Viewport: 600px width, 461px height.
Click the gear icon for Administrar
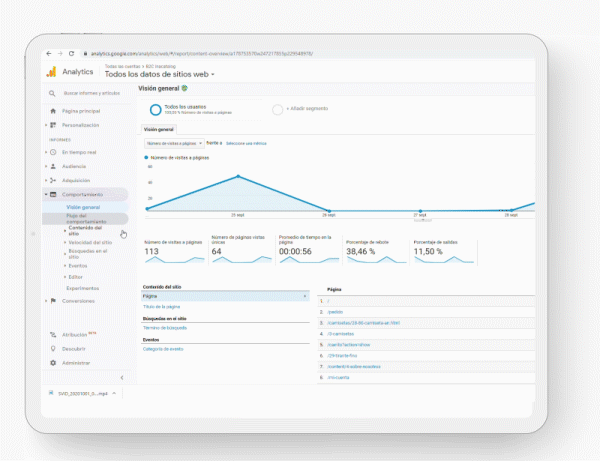pos(53,363)
